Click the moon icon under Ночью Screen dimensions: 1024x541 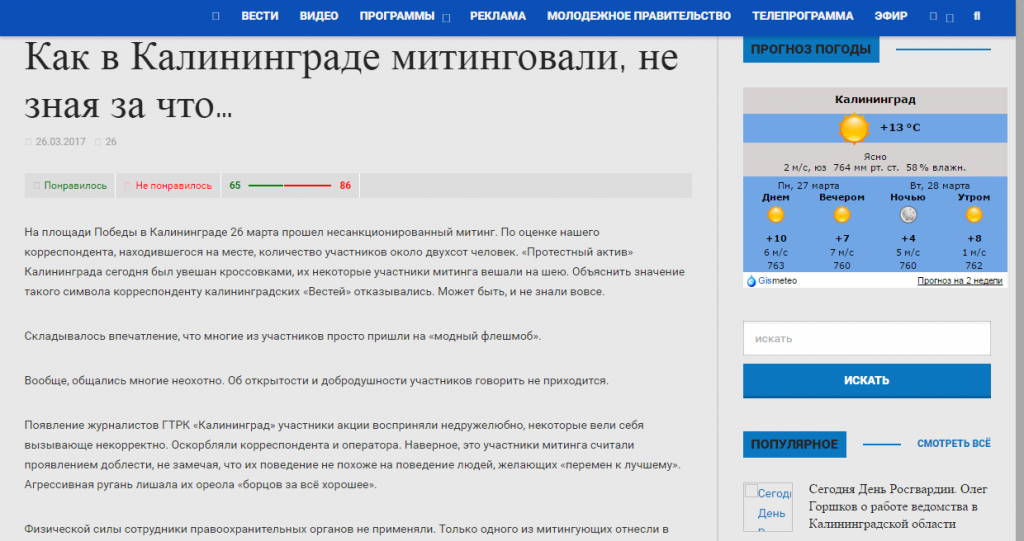click(908, 215)
